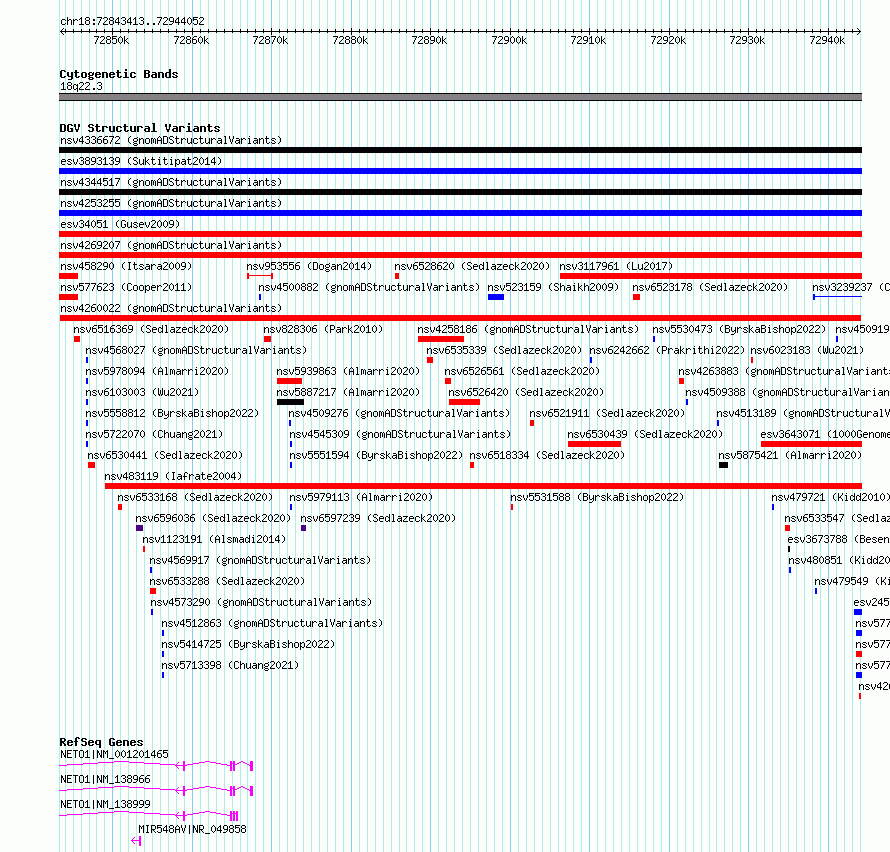Select nsv5875421 Almarri2020 label
Screen dimensions: 890x852
tap(790, 455)
